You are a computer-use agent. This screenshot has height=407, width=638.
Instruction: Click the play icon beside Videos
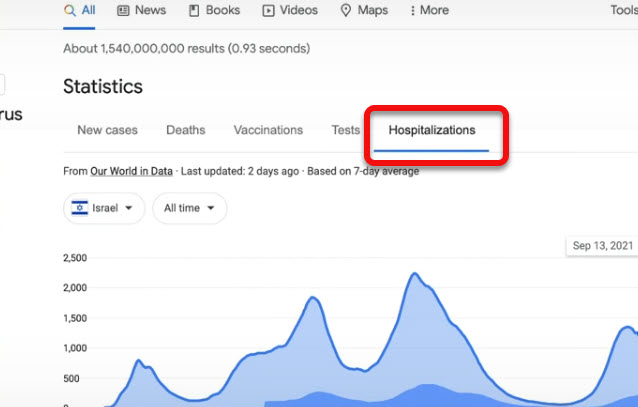coord(268,11)
